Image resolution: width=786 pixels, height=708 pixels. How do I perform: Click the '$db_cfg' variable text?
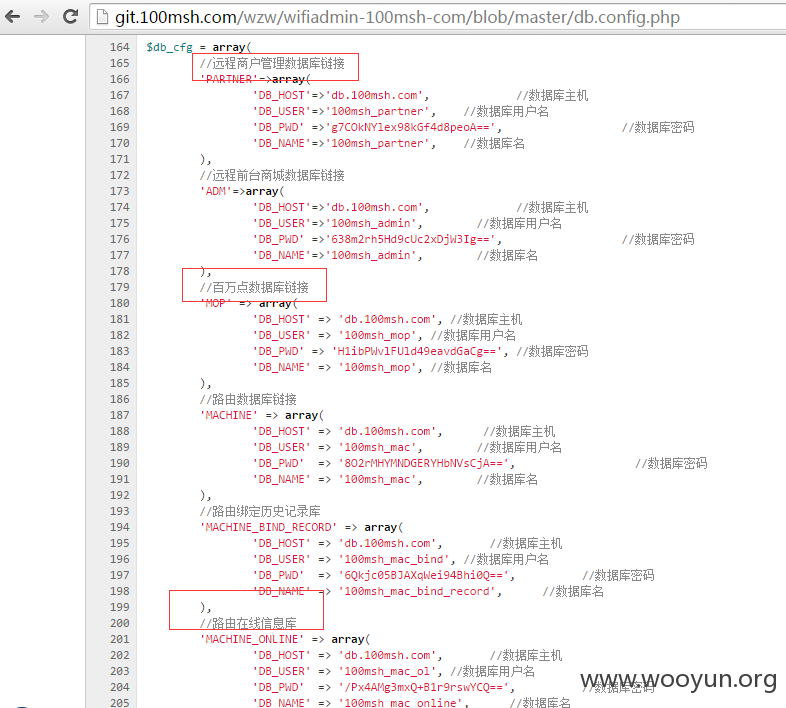point(169,48)
